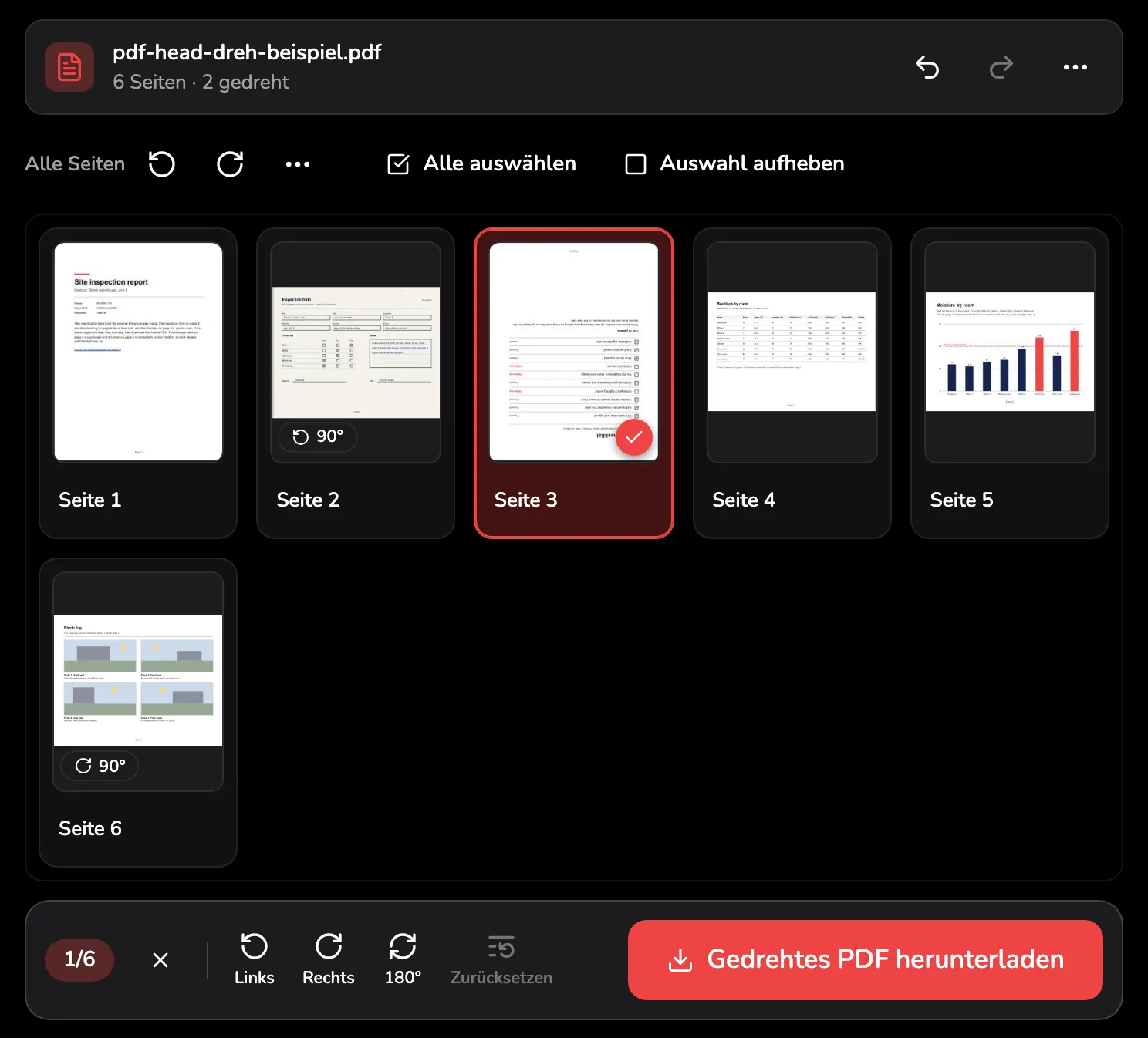Click the Seite 1 label text
1148x1038 pixels.
coord(90,500)
